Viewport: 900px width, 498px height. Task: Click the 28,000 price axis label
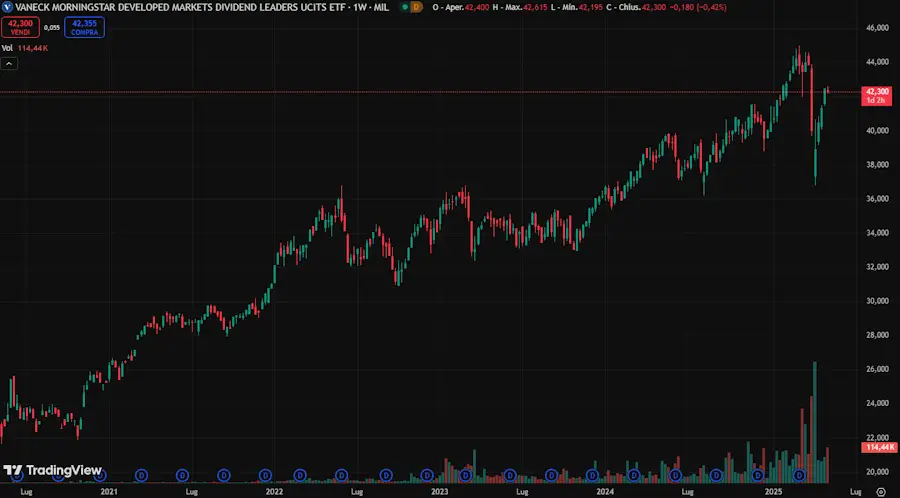877,335
